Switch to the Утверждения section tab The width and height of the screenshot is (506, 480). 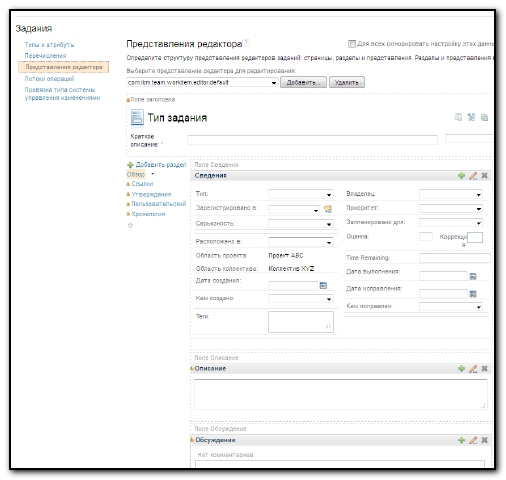(151, 194)
